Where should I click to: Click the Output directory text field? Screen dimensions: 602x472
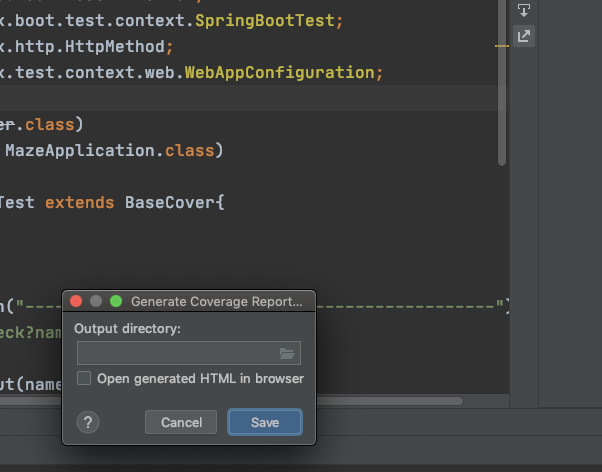click(189, 353)
